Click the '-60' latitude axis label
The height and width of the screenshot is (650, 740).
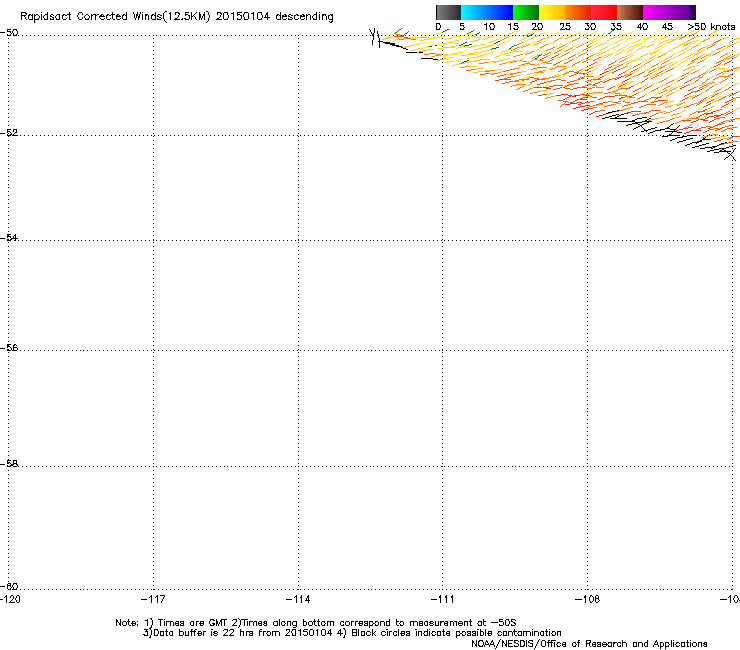tap(9, 586)
